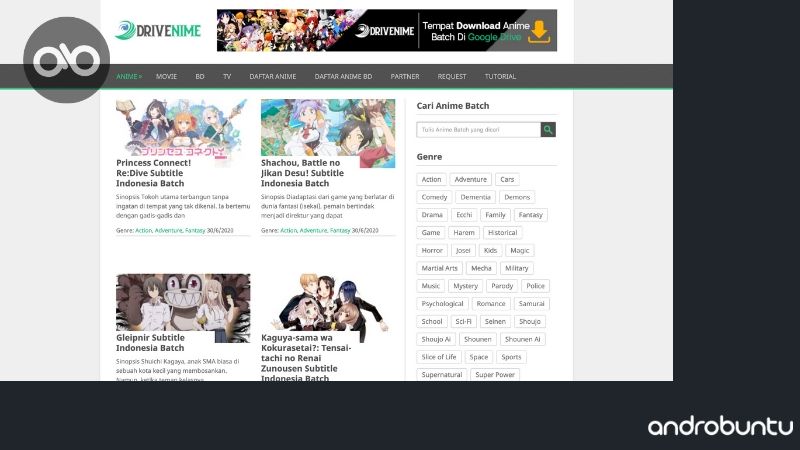The height and width of the screenshot is (450, 800).
Task: Select the Shoujo Ai genre tag
Action: (436, 339)
